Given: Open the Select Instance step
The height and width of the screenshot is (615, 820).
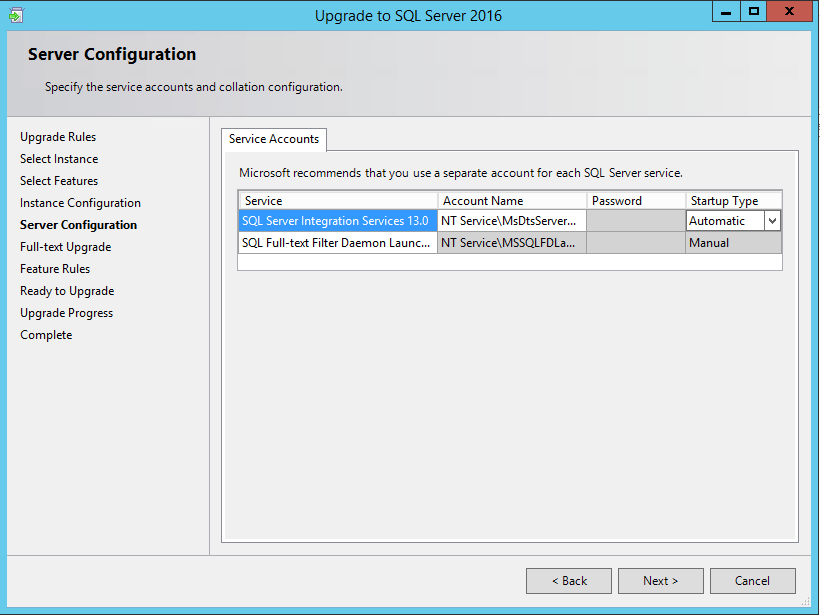Looking at the screenshot, I should [x=58, y=158].
